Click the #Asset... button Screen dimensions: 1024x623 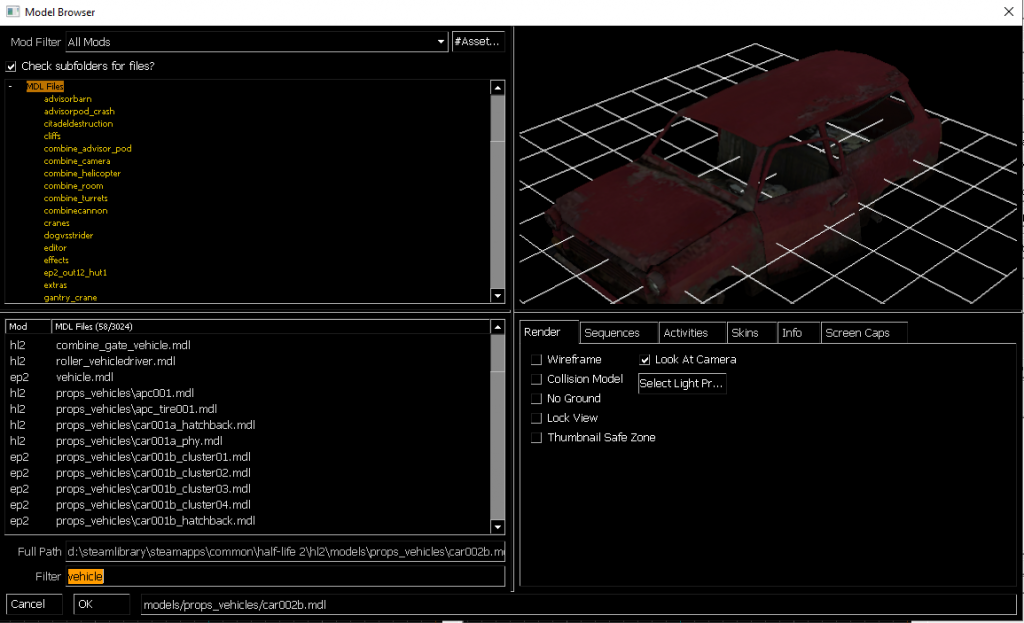pyautogui.click(x=479, y=41)
